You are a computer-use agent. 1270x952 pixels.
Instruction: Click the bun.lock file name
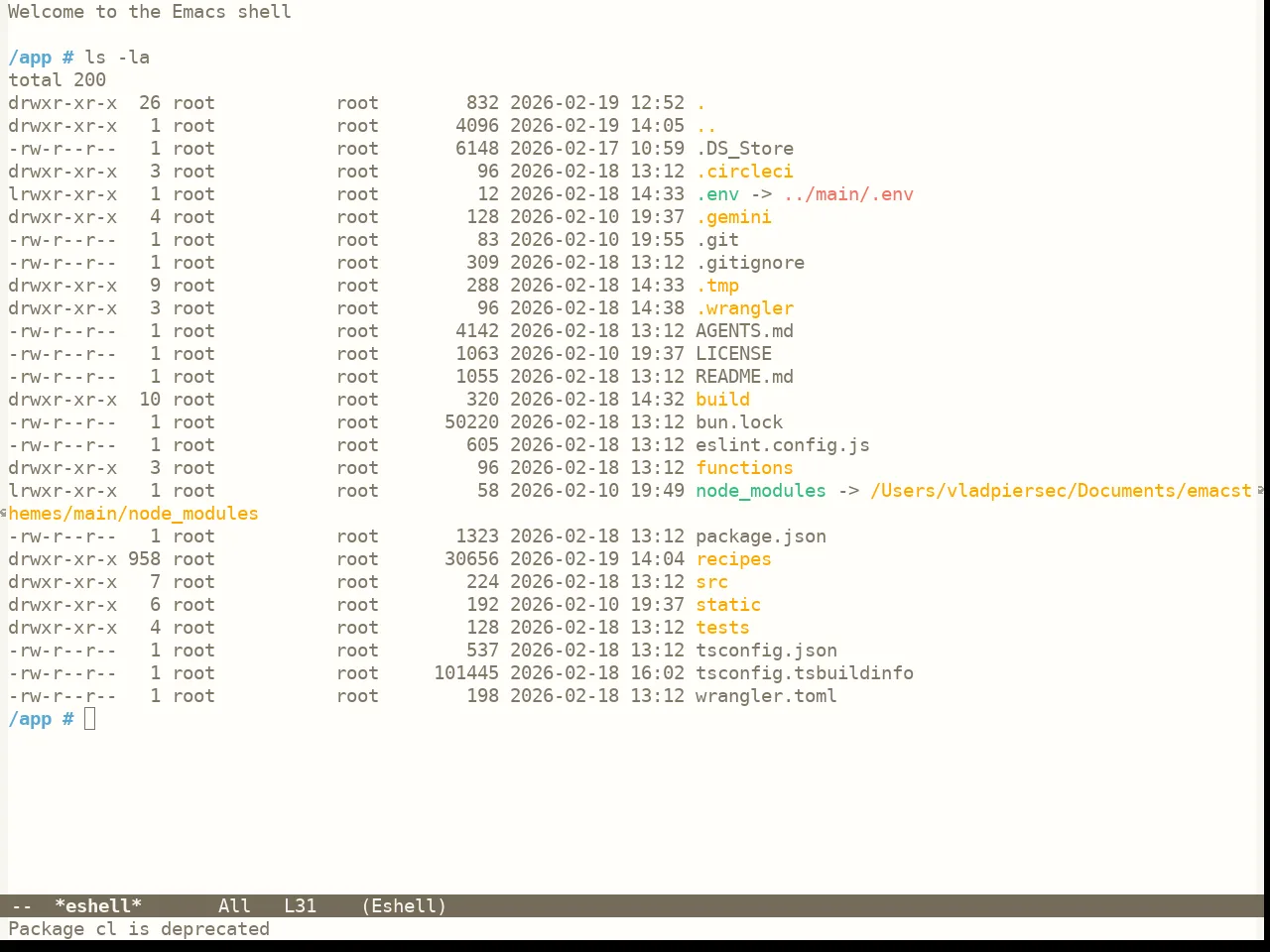point(739,422)
